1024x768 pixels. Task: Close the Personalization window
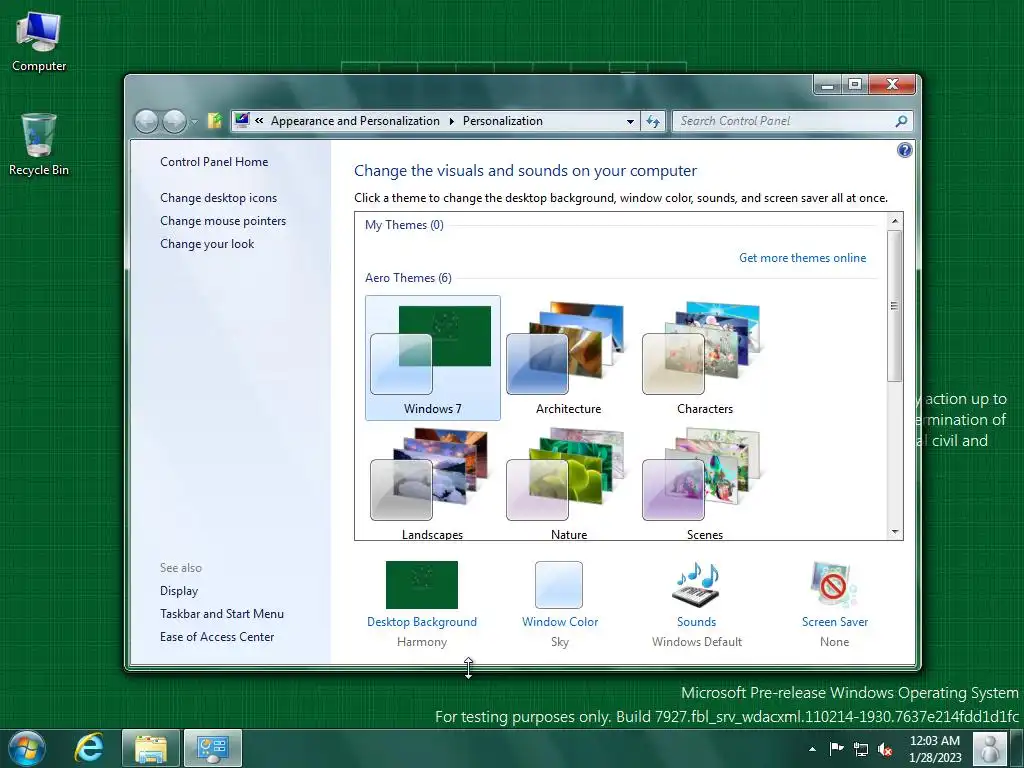(x=892, y=84)
